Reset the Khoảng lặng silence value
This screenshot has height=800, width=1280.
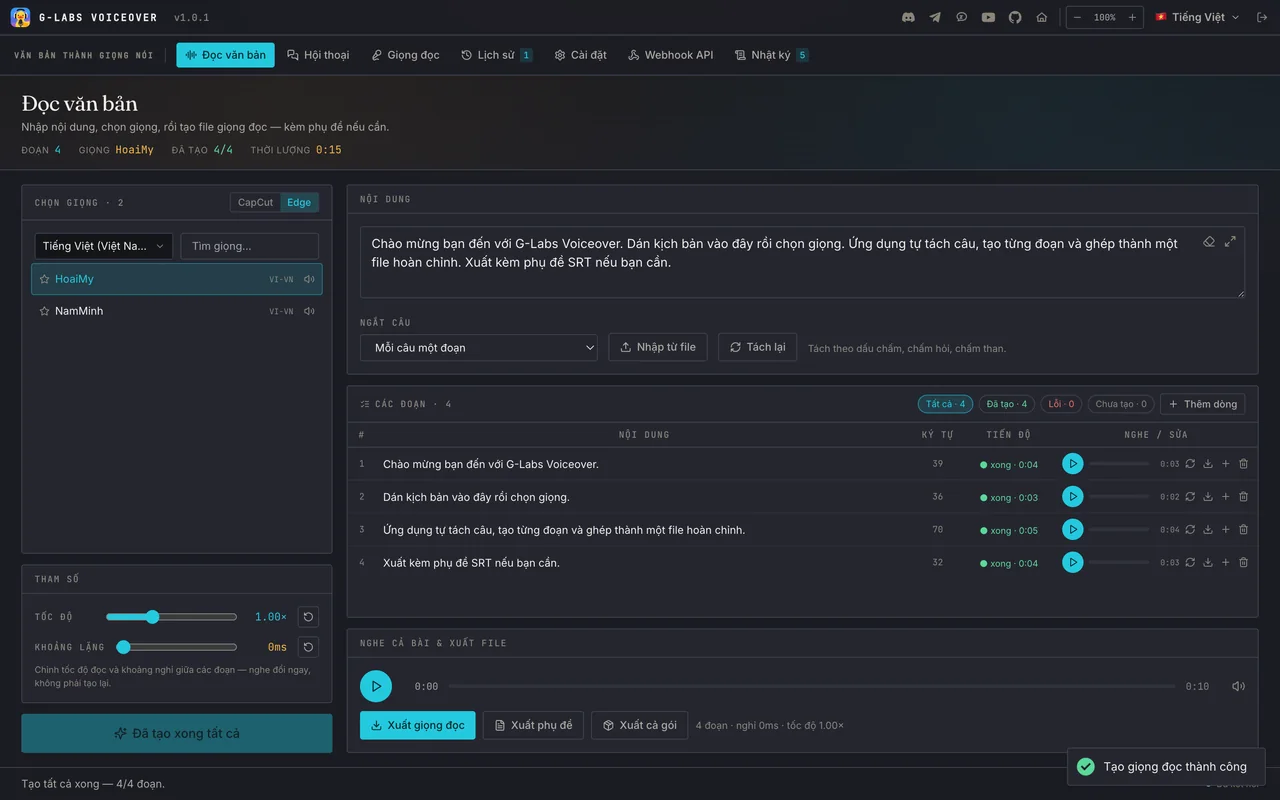[x=308, y=647]
